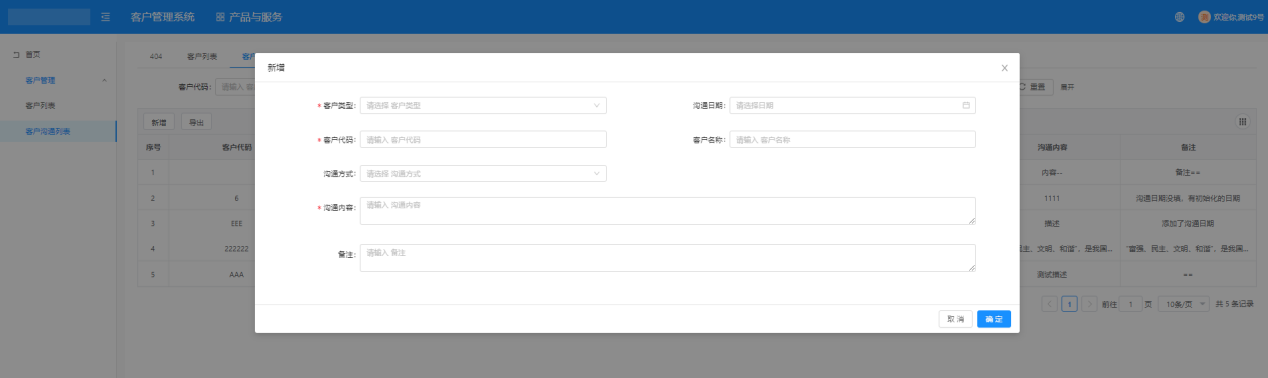Focus the 客户代码 input in dialog

(483, 139)
